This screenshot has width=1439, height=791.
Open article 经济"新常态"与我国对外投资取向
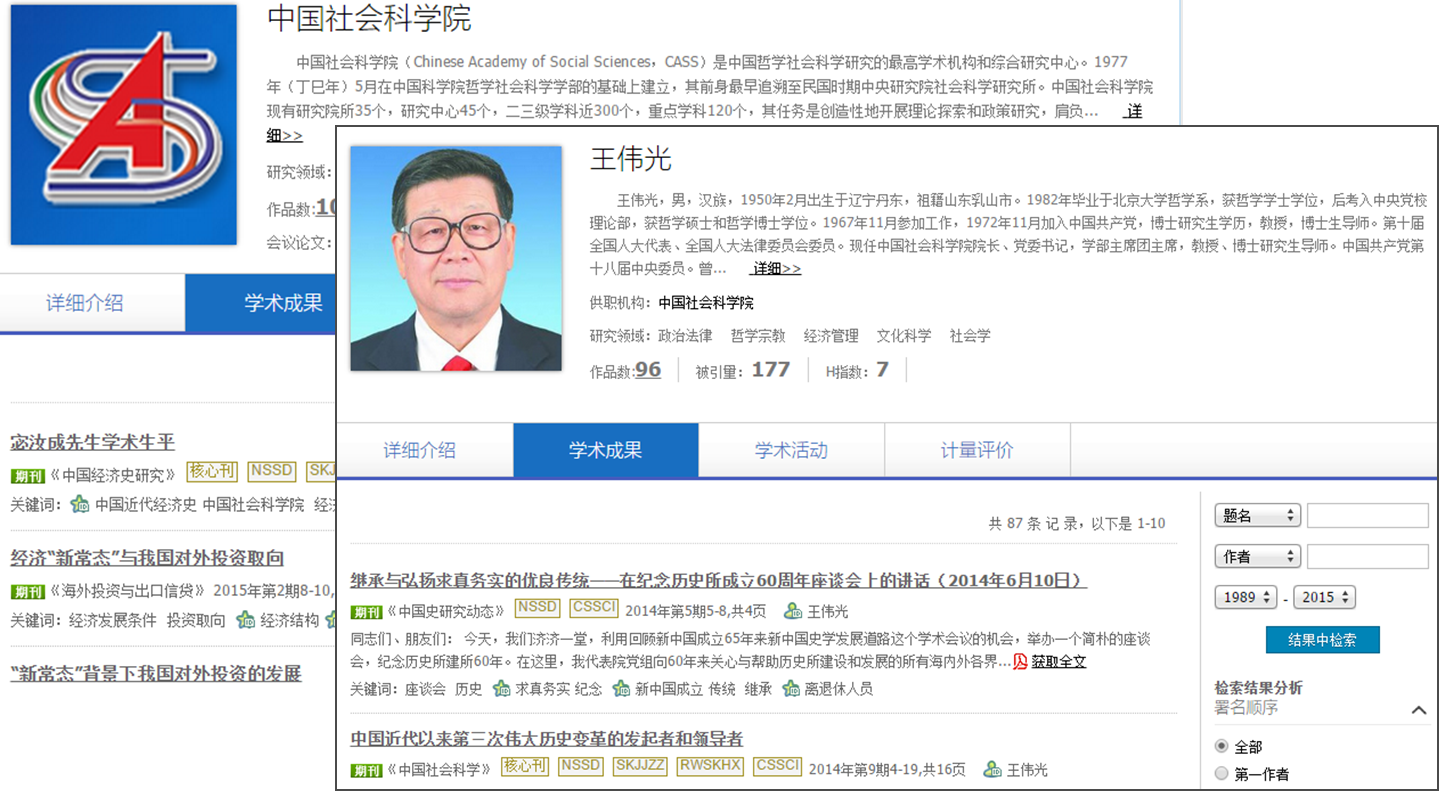(147, 558)
